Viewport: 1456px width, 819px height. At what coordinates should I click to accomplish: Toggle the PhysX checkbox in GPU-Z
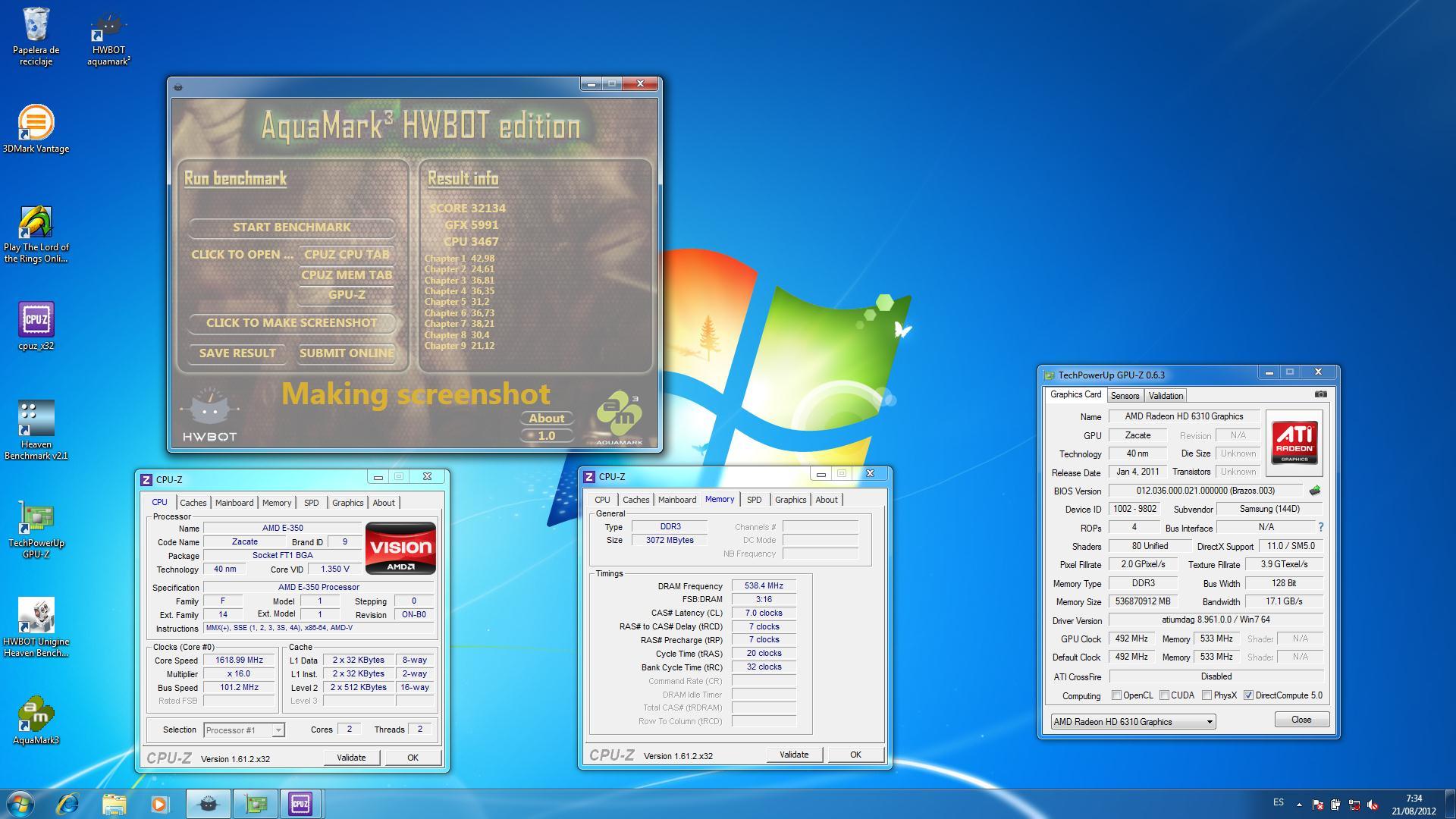[1207, 695]
